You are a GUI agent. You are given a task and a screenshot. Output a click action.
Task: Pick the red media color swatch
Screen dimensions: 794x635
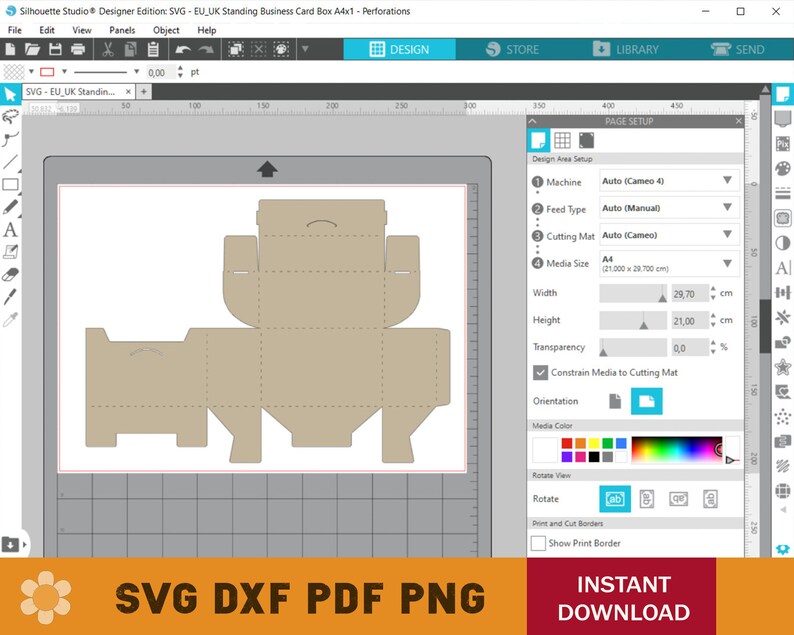point(567,443)
